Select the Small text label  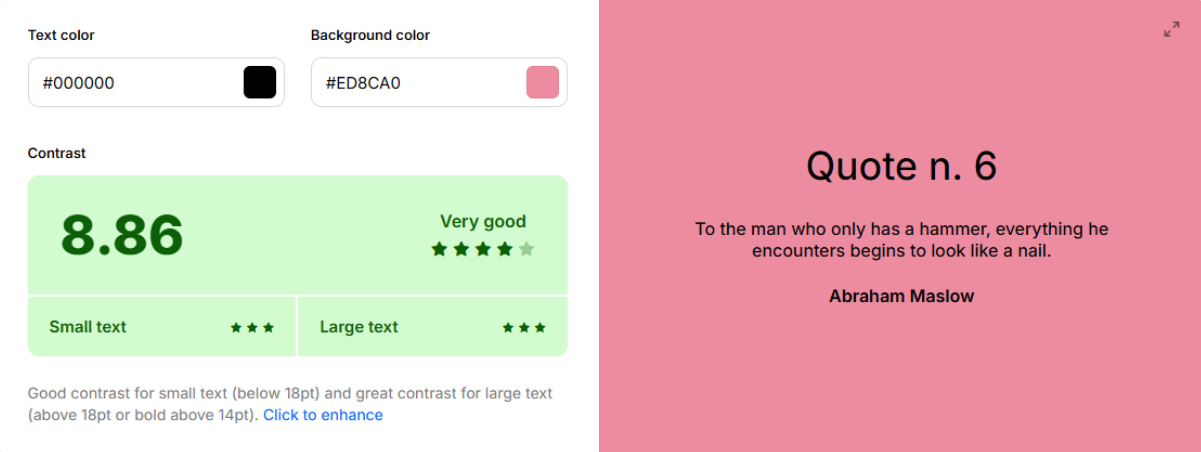[x=88, y=327]
